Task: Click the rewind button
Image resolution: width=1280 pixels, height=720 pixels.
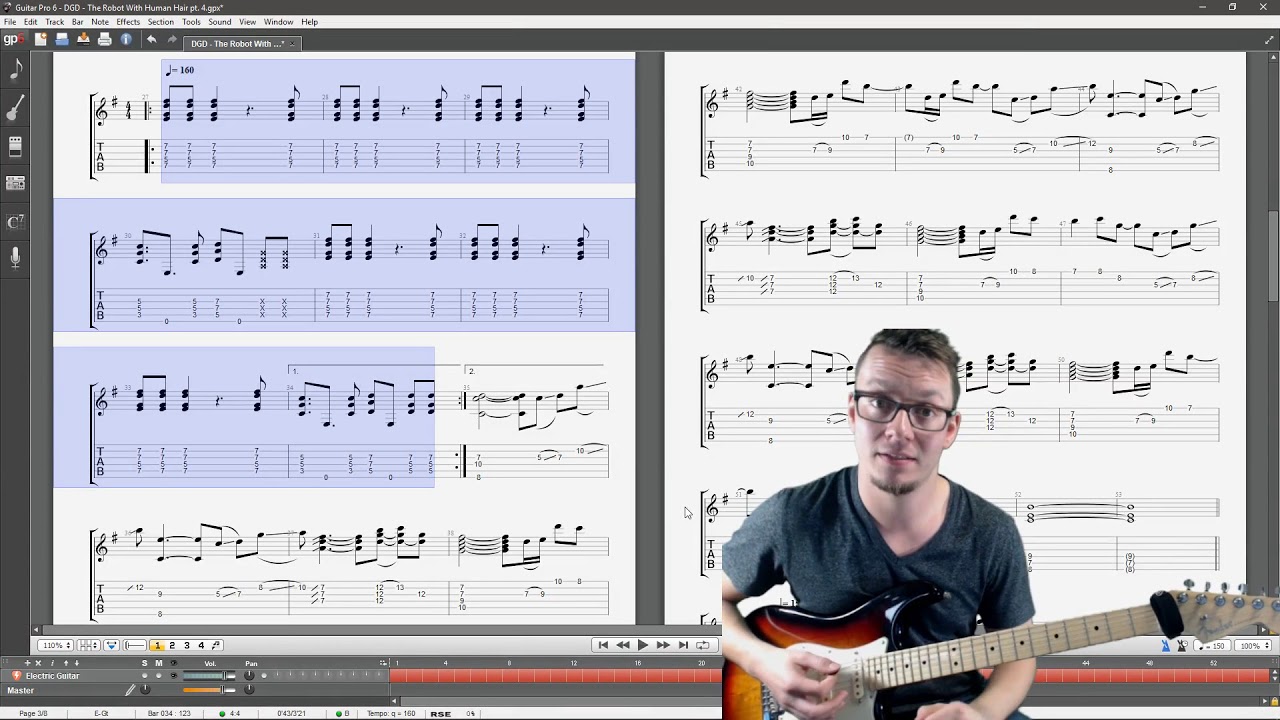Action: click(623, 645)
